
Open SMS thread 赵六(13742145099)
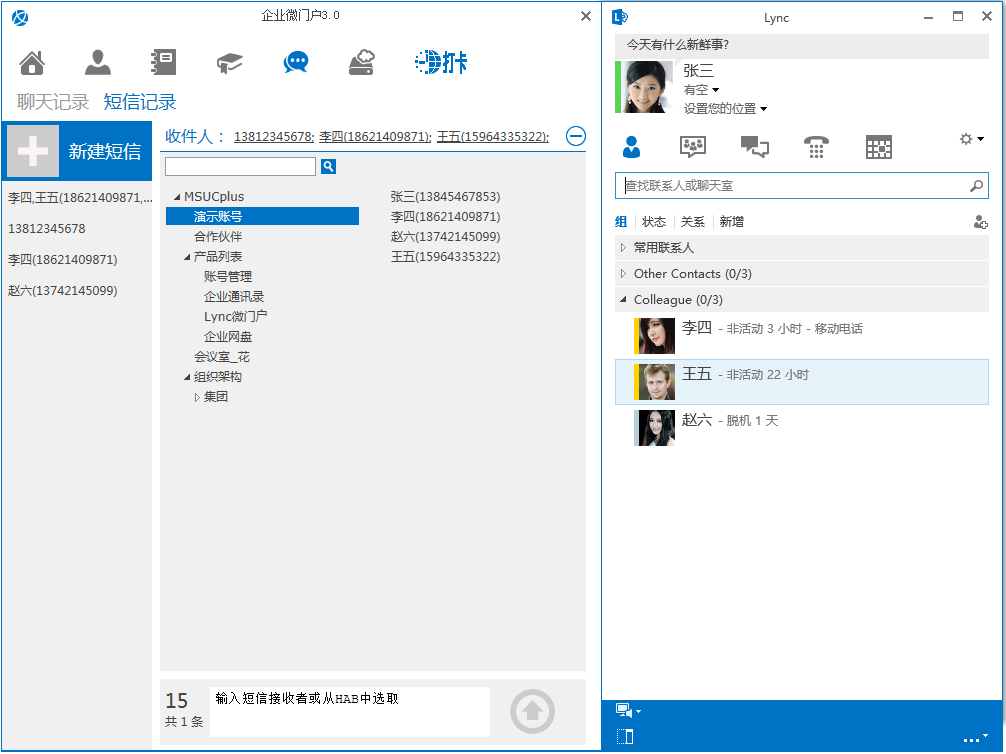(x=62, y=291)
